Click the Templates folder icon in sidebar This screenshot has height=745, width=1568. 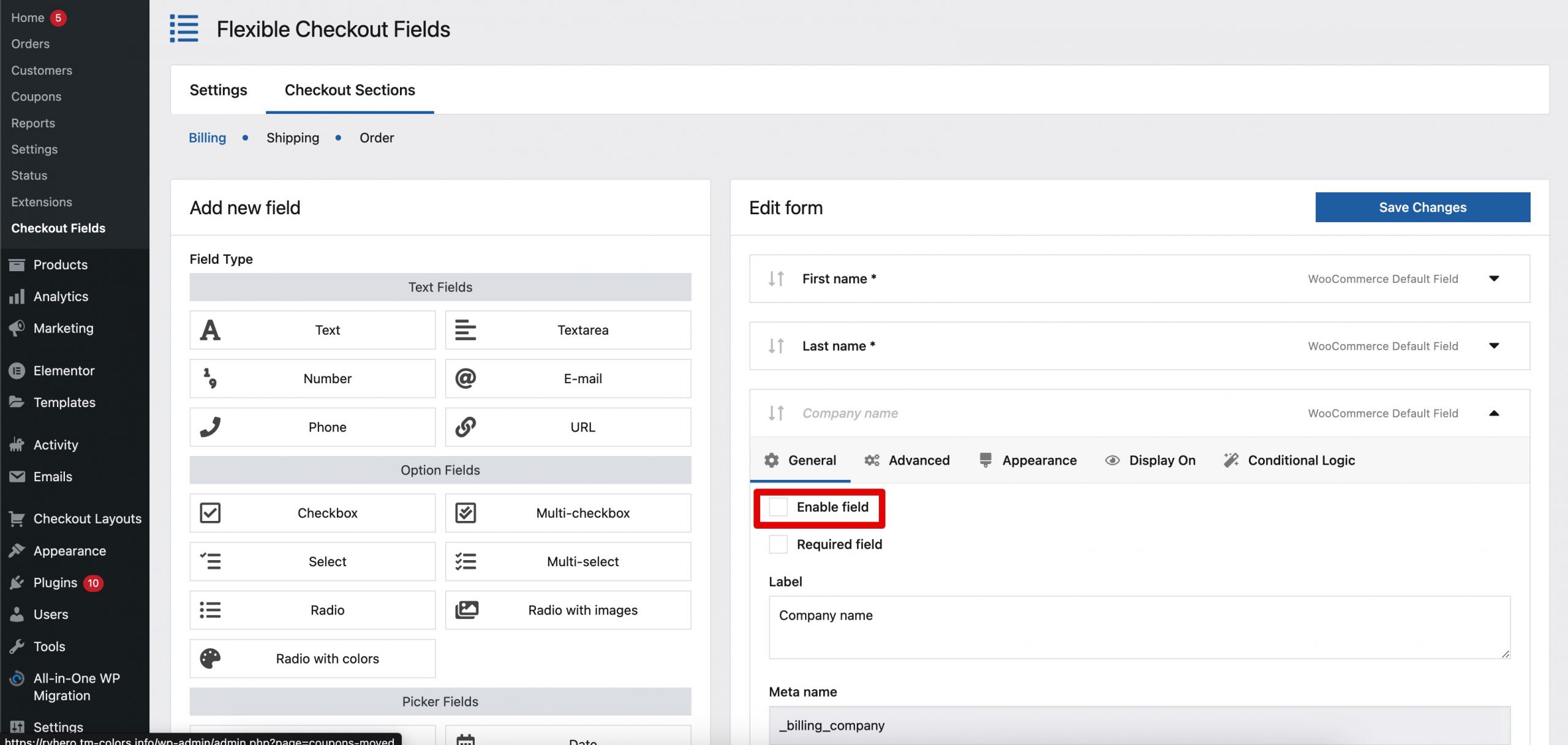[x=17, y=402]
